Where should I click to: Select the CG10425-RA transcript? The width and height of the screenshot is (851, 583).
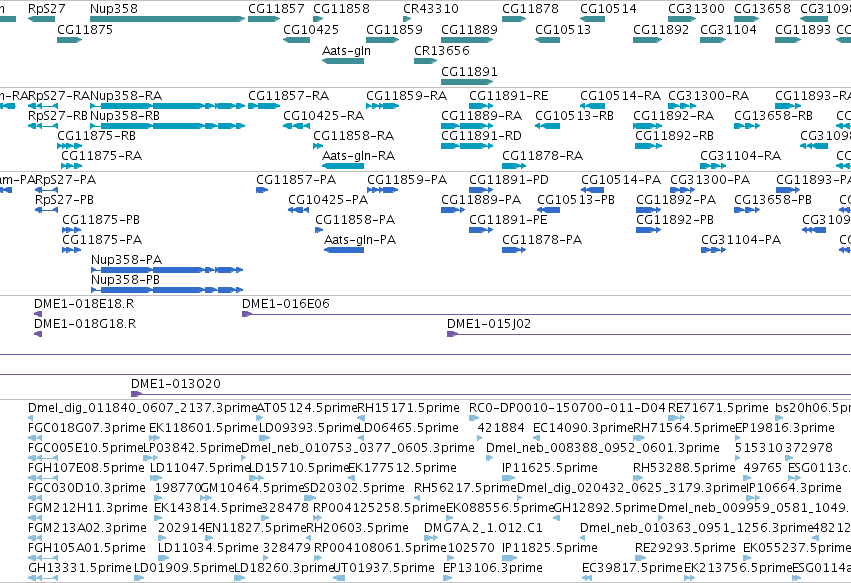click(296, 126)
